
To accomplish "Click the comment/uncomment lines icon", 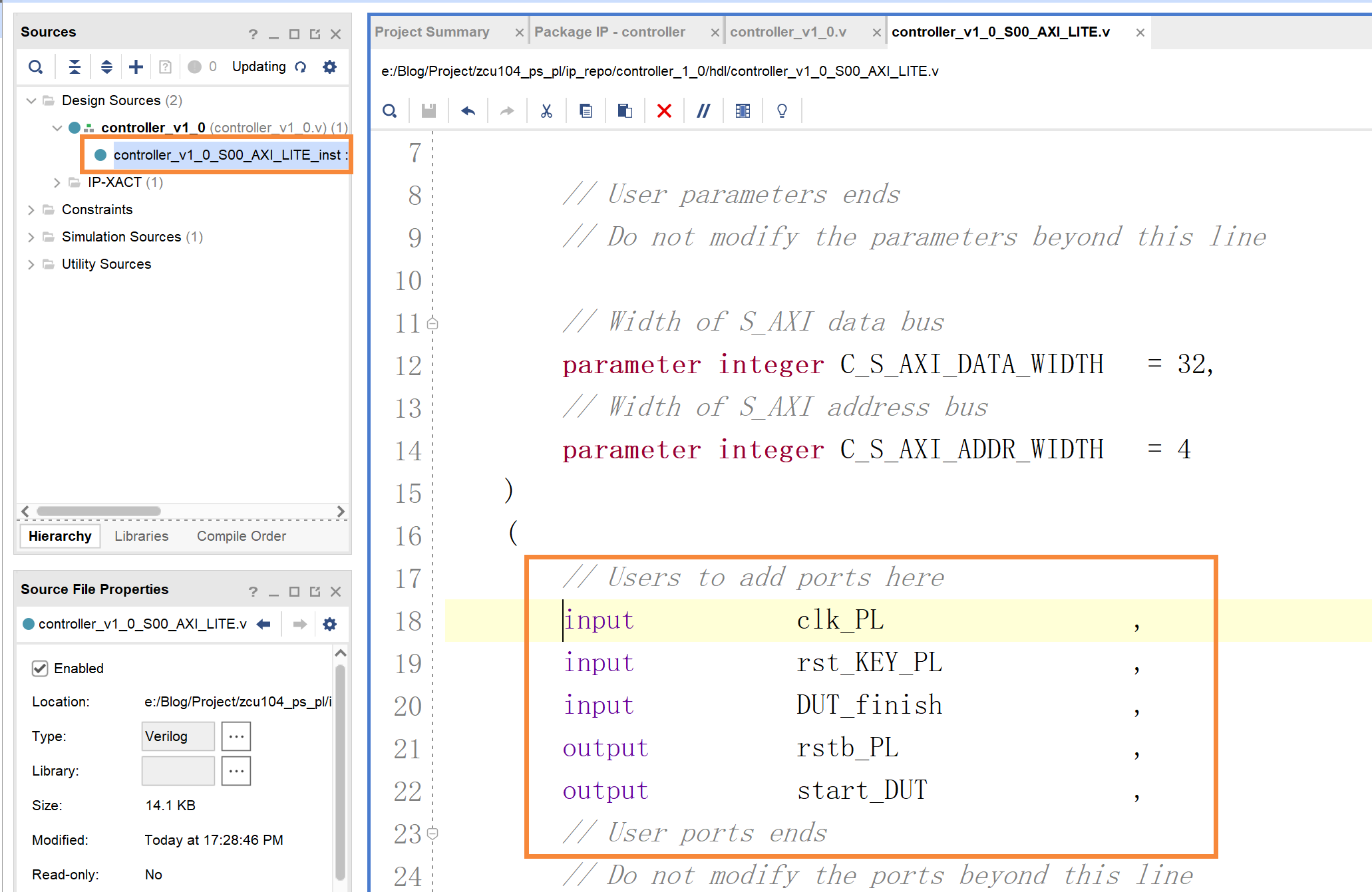I will (703, 111).
